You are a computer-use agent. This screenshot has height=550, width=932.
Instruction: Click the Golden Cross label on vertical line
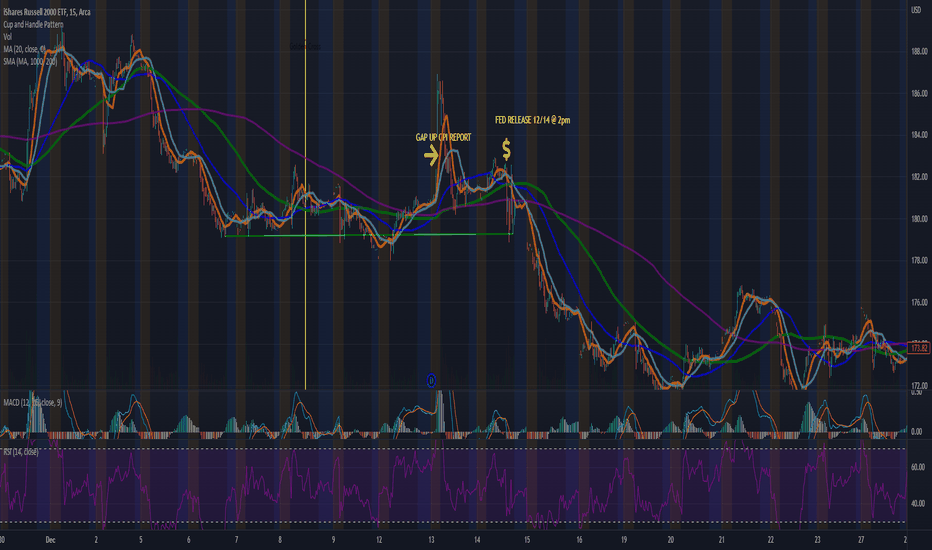click(x=306, y=46)
